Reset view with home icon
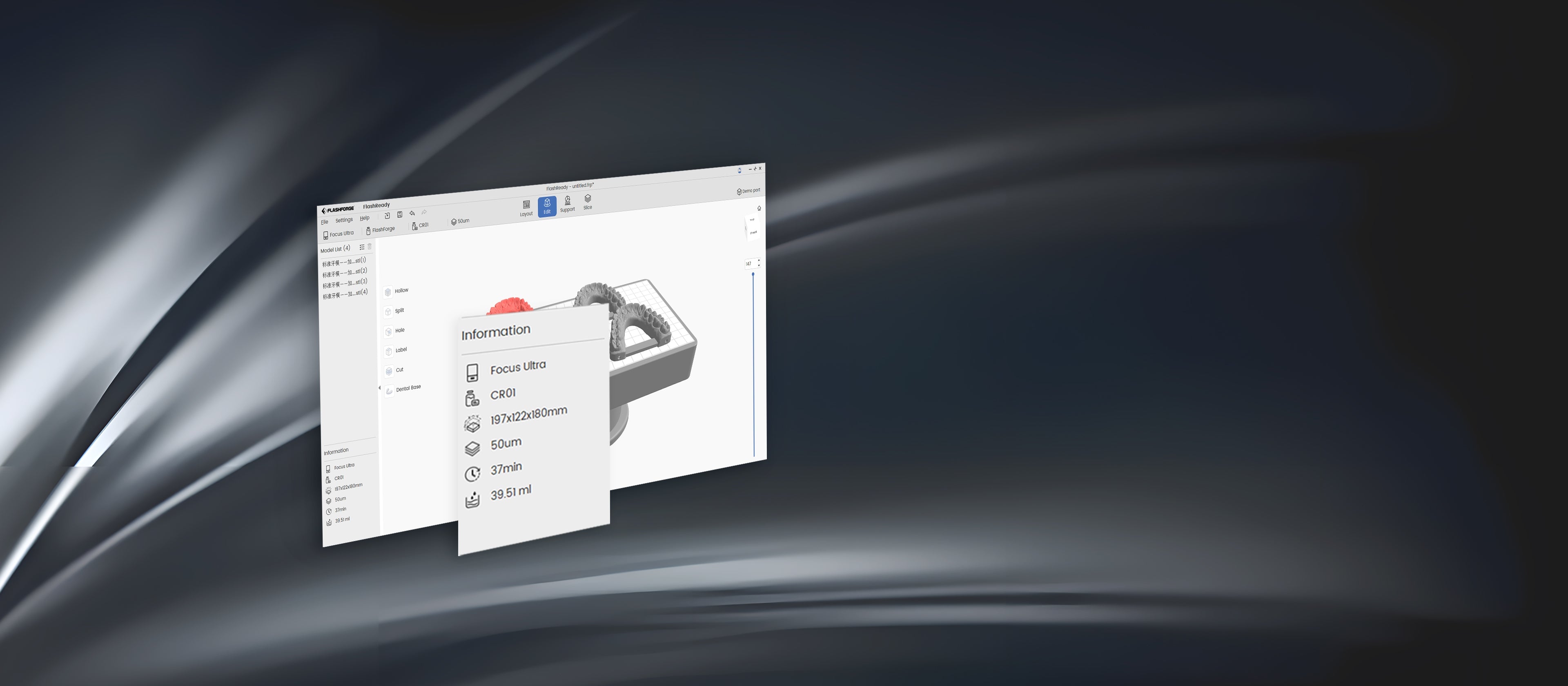 [x=759, y=208]
